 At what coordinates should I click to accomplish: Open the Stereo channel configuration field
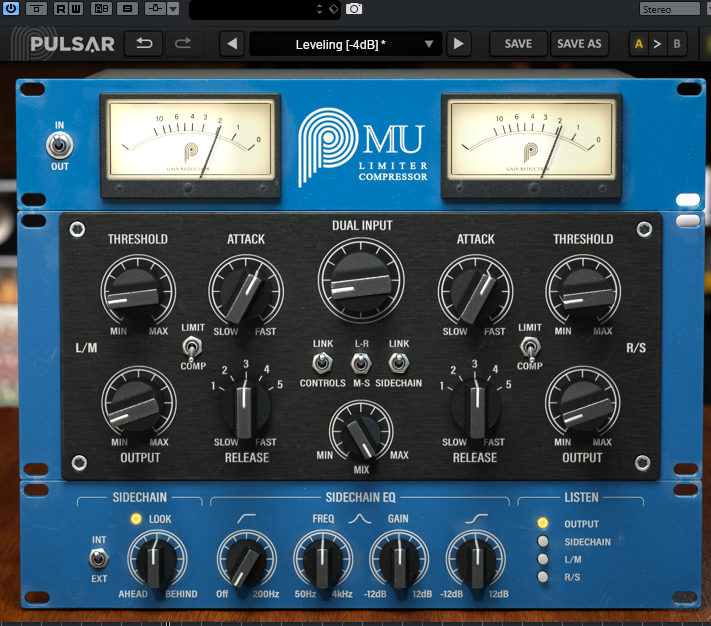pos(670,9)
